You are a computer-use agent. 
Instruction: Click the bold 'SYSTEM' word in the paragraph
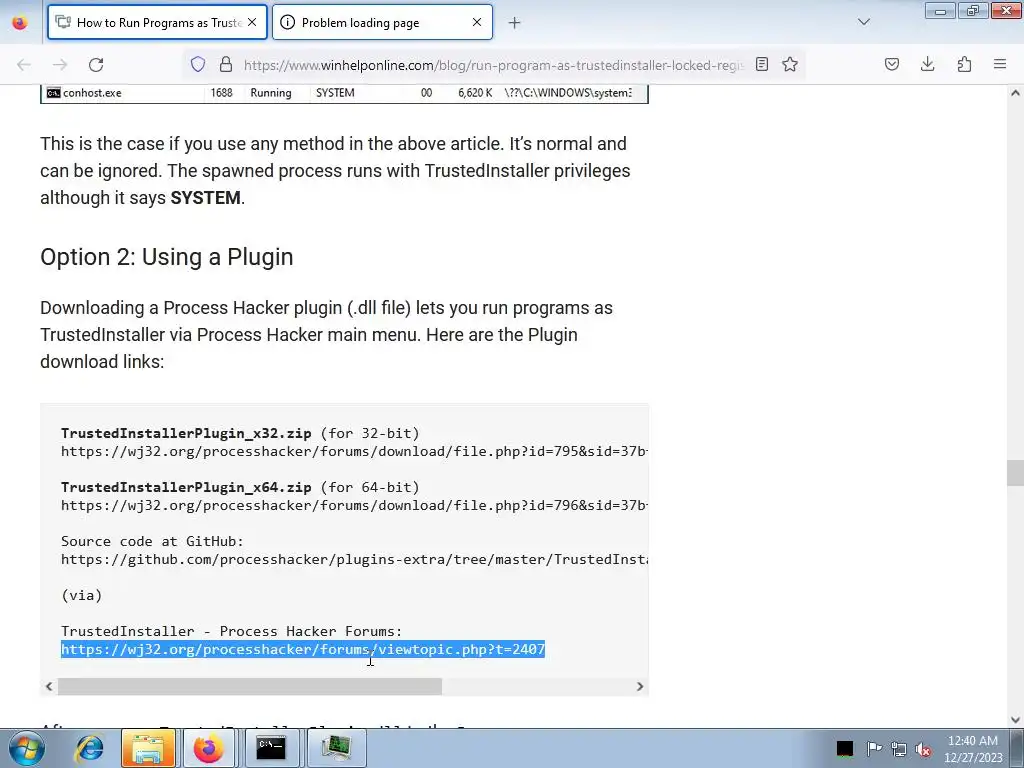[x=206, y=198]
